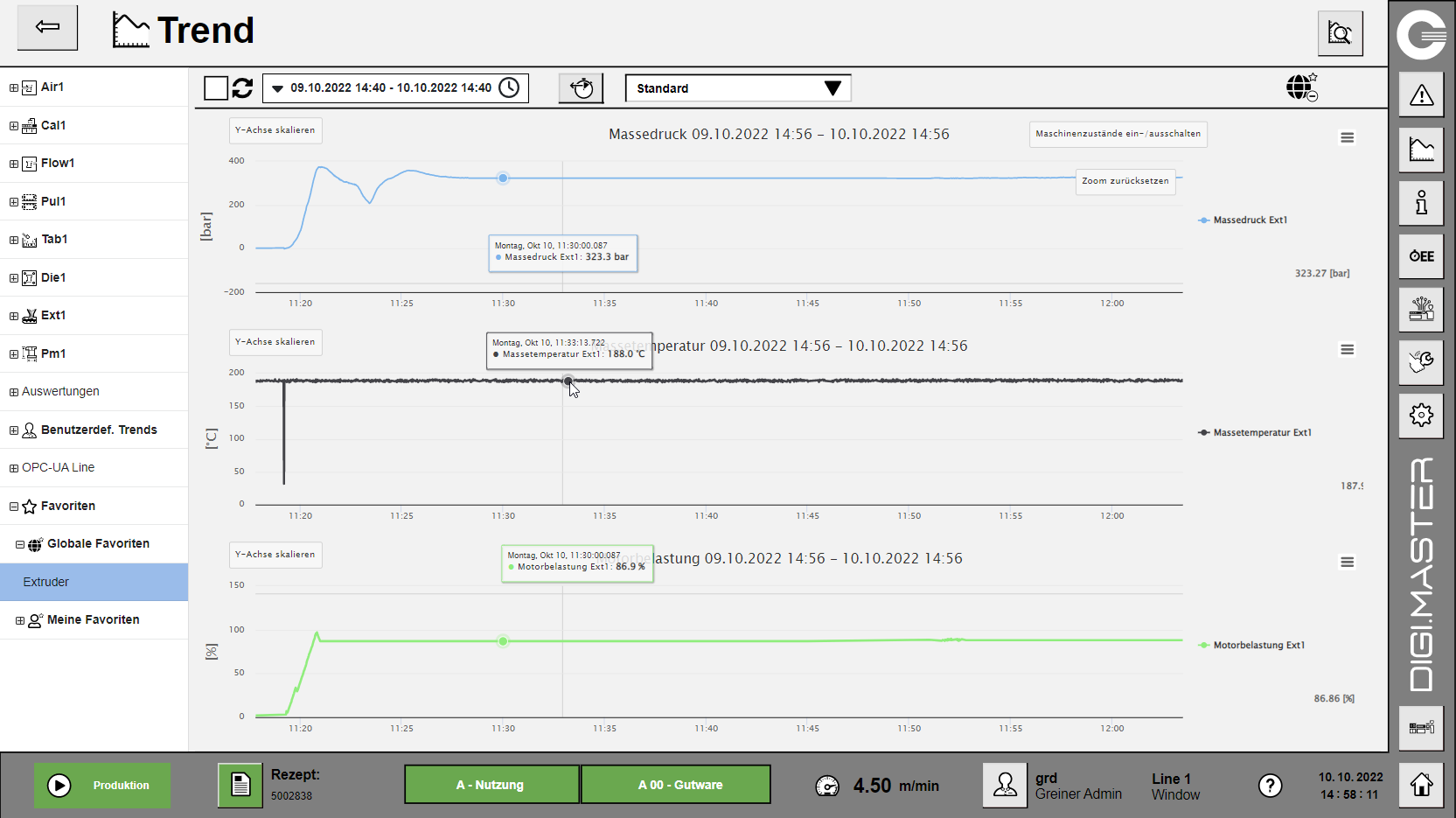Toggle Massetemperatur Ext1 legend series
This screenshot has width=1456, height=818.
(x=1255, y=432)
